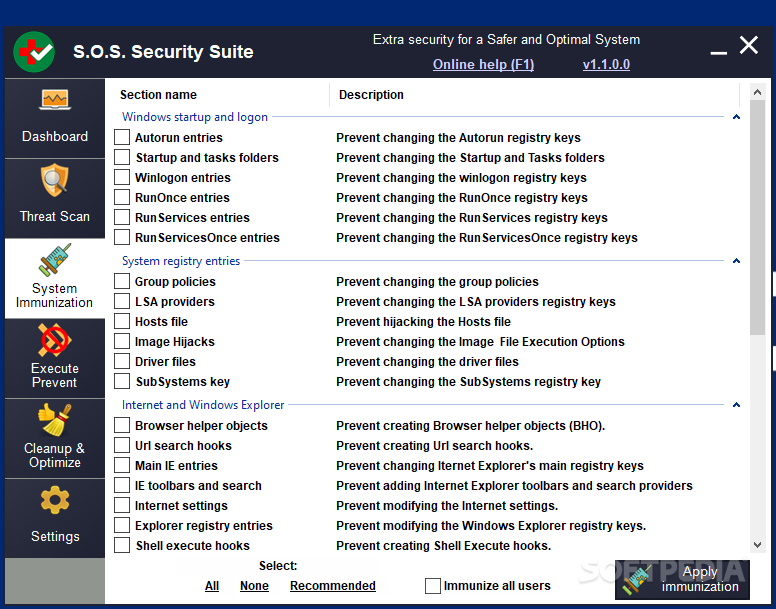
Task: Click the vertical scrollbar thumb
Action: click(x=757, y=218)
